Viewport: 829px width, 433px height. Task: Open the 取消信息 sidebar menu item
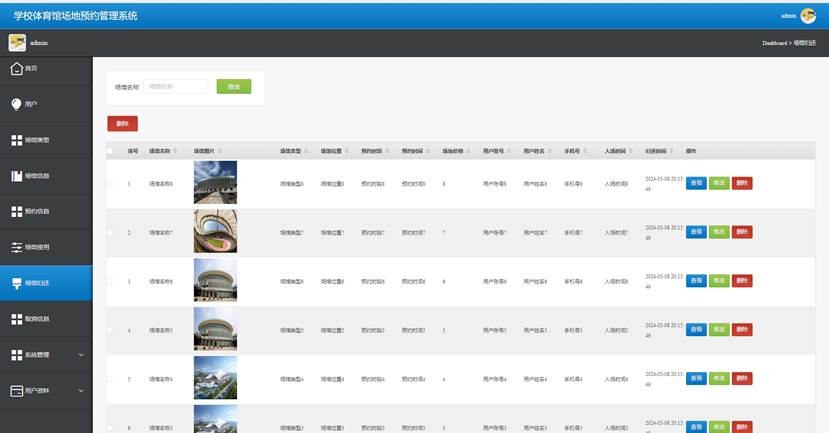(46, 319)
